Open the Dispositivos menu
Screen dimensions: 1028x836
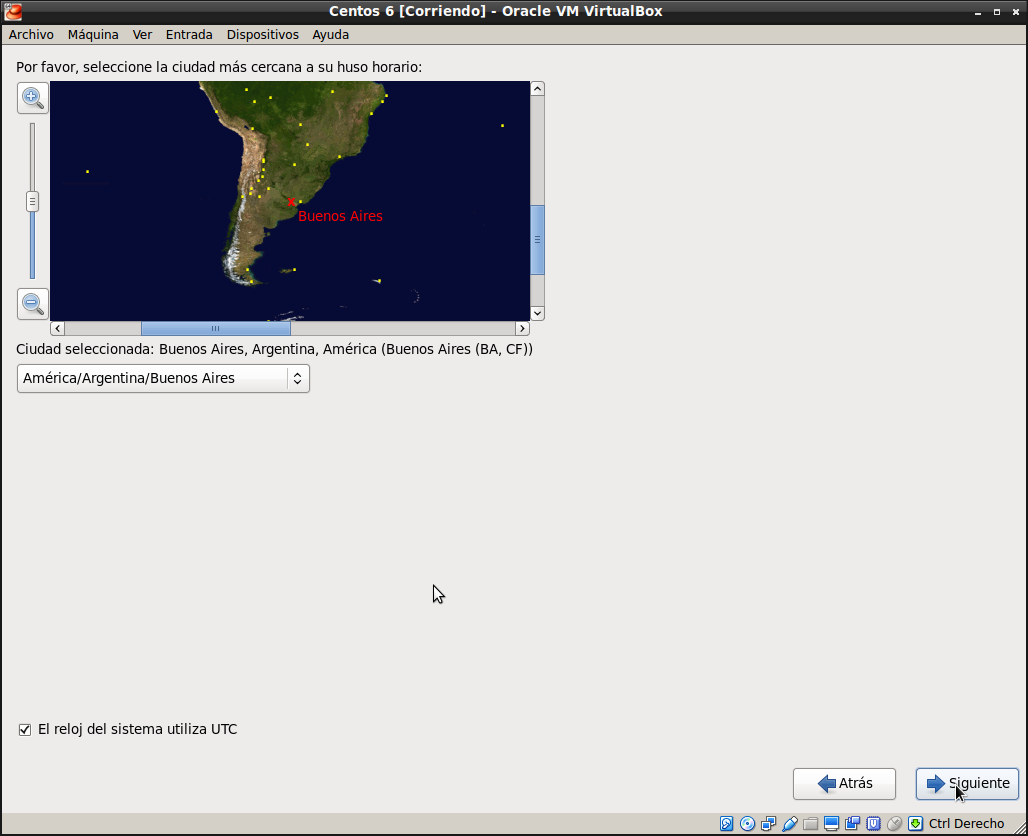pos(262,34)
